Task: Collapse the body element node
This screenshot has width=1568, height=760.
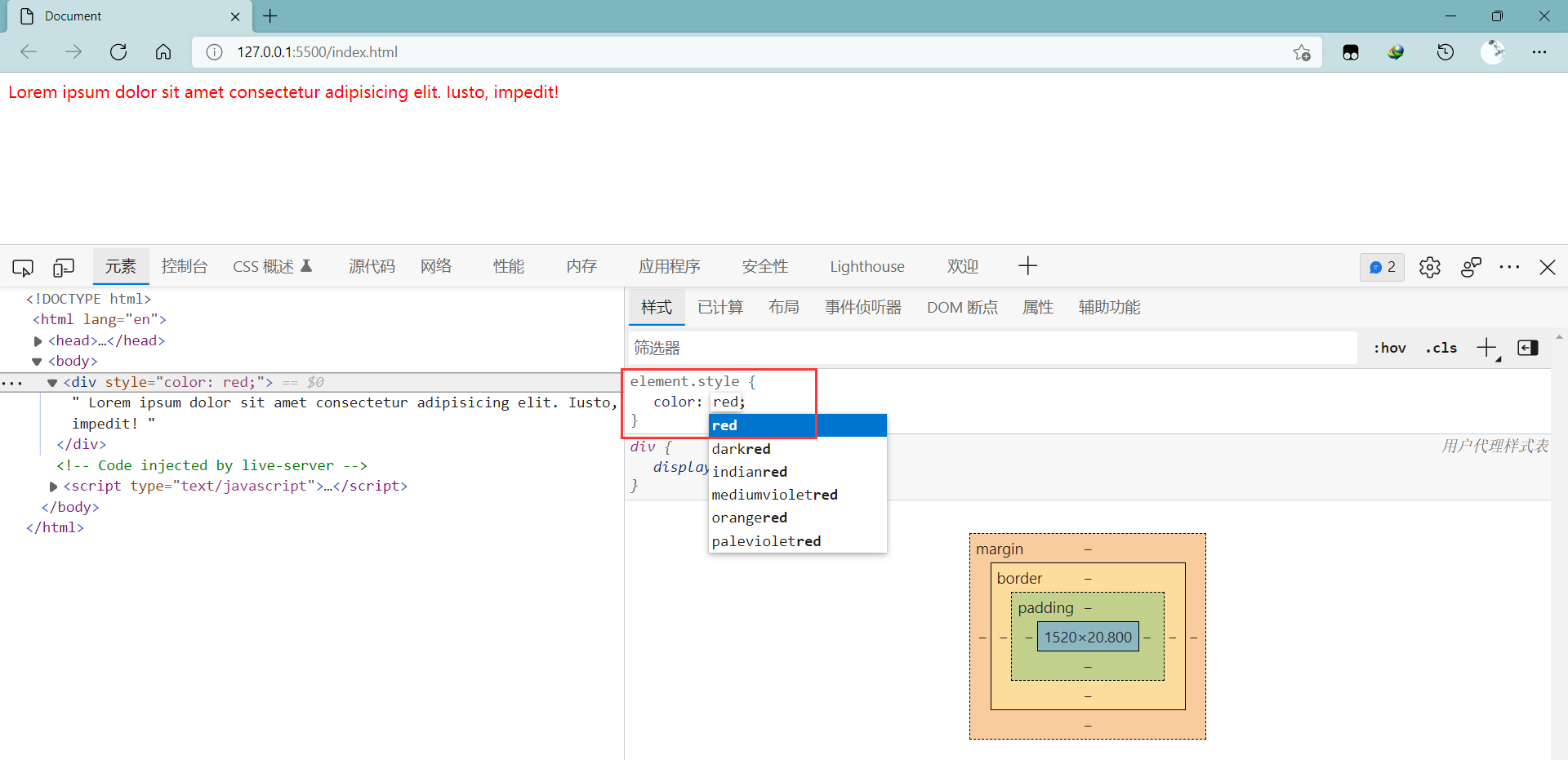Action: point(38,362)
